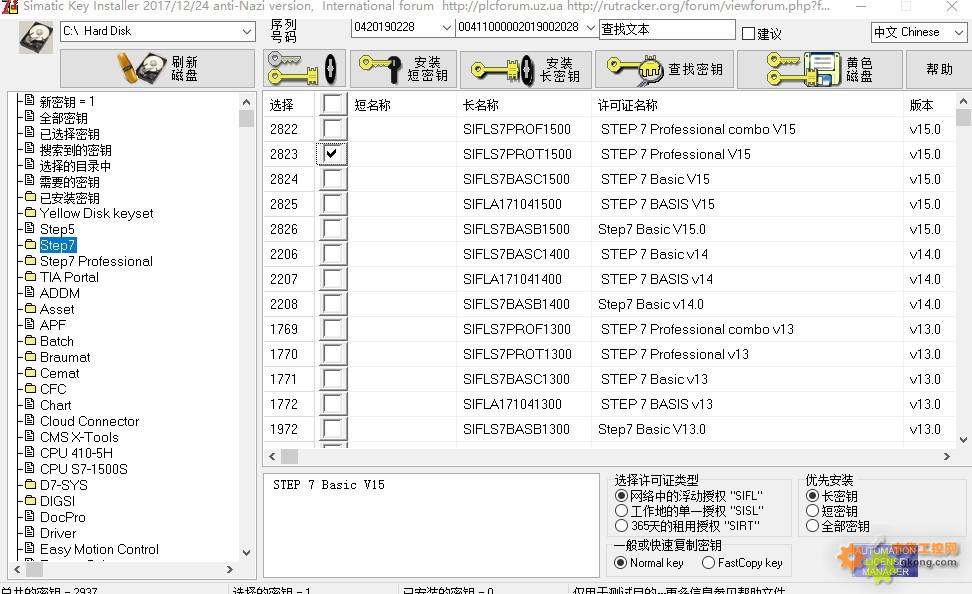972x594 pixels.
Task: Select the Normal key radio button
Action: 620,562
